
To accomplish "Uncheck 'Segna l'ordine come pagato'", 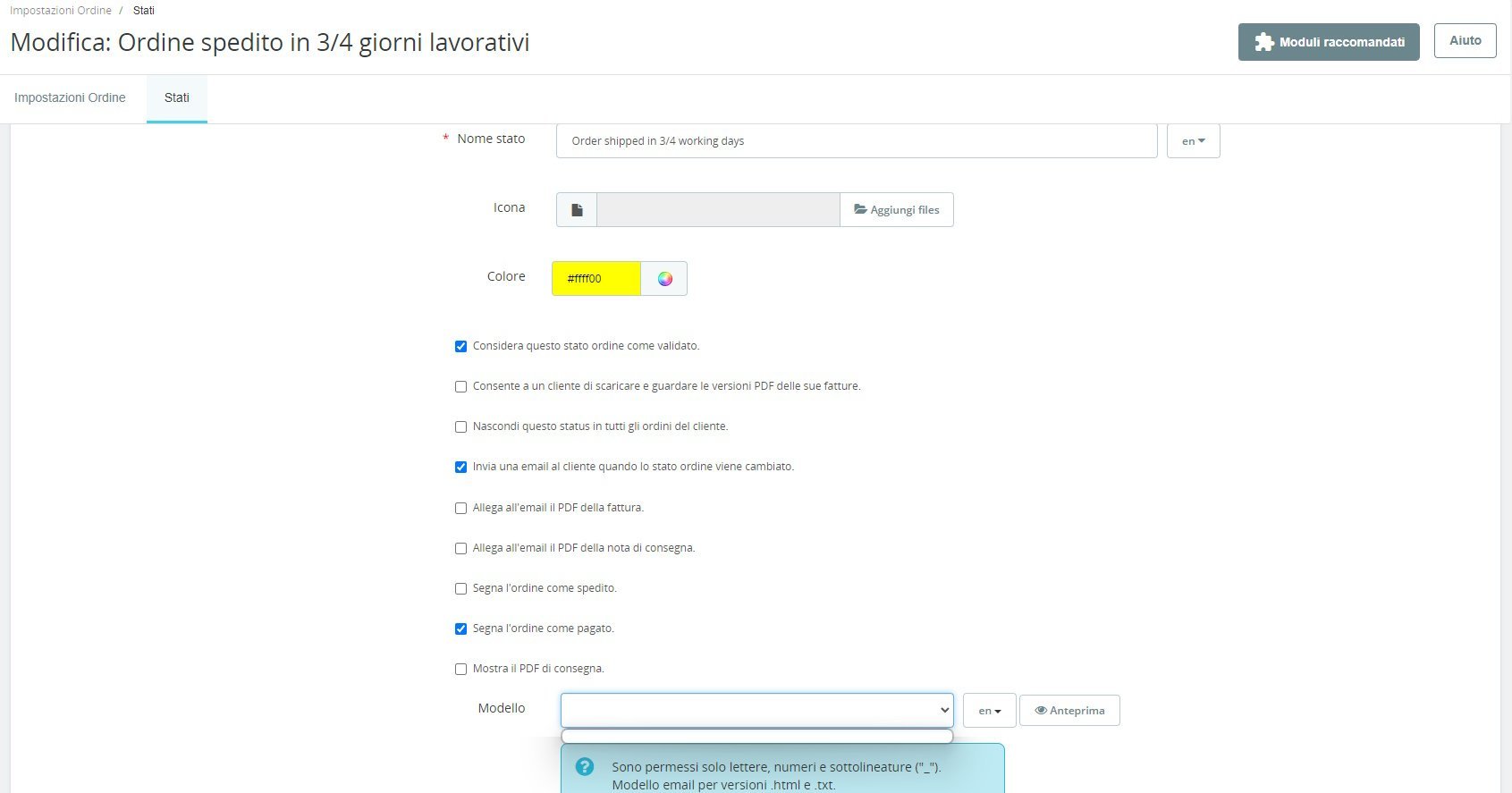I will pos(461,628).
